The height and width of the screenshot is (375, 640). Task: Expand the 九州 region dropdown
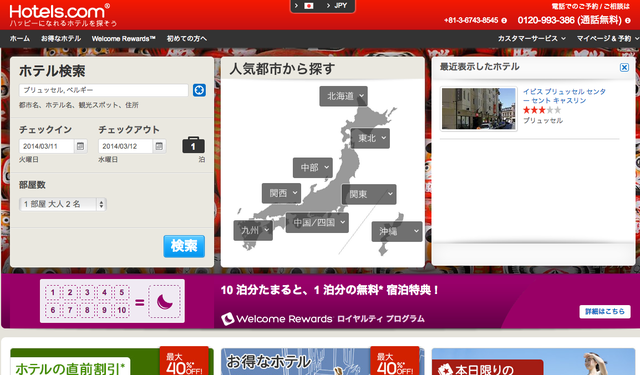click(253, 231)
